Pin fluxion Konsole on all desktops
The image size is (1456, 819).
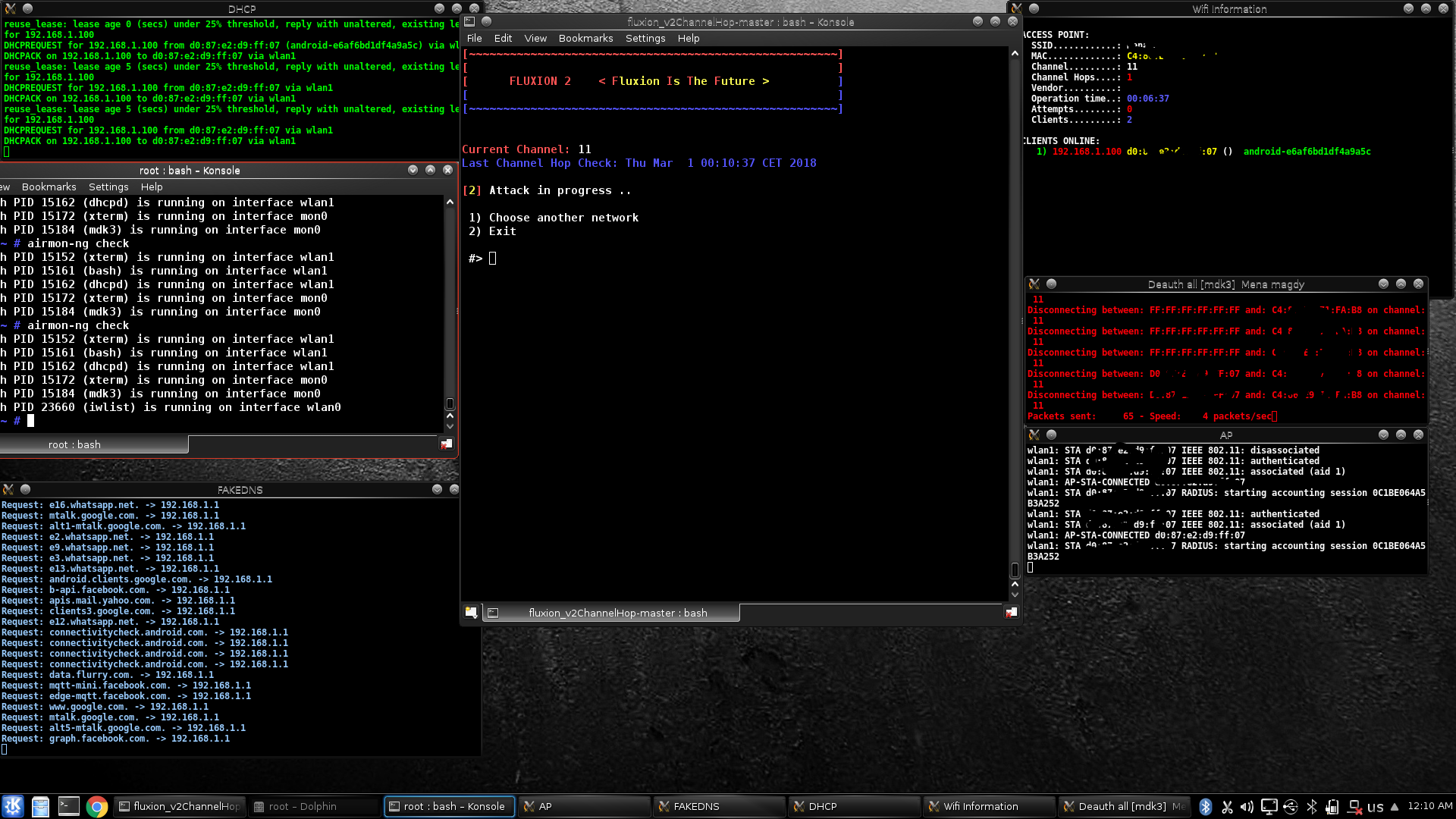point(487,21)
